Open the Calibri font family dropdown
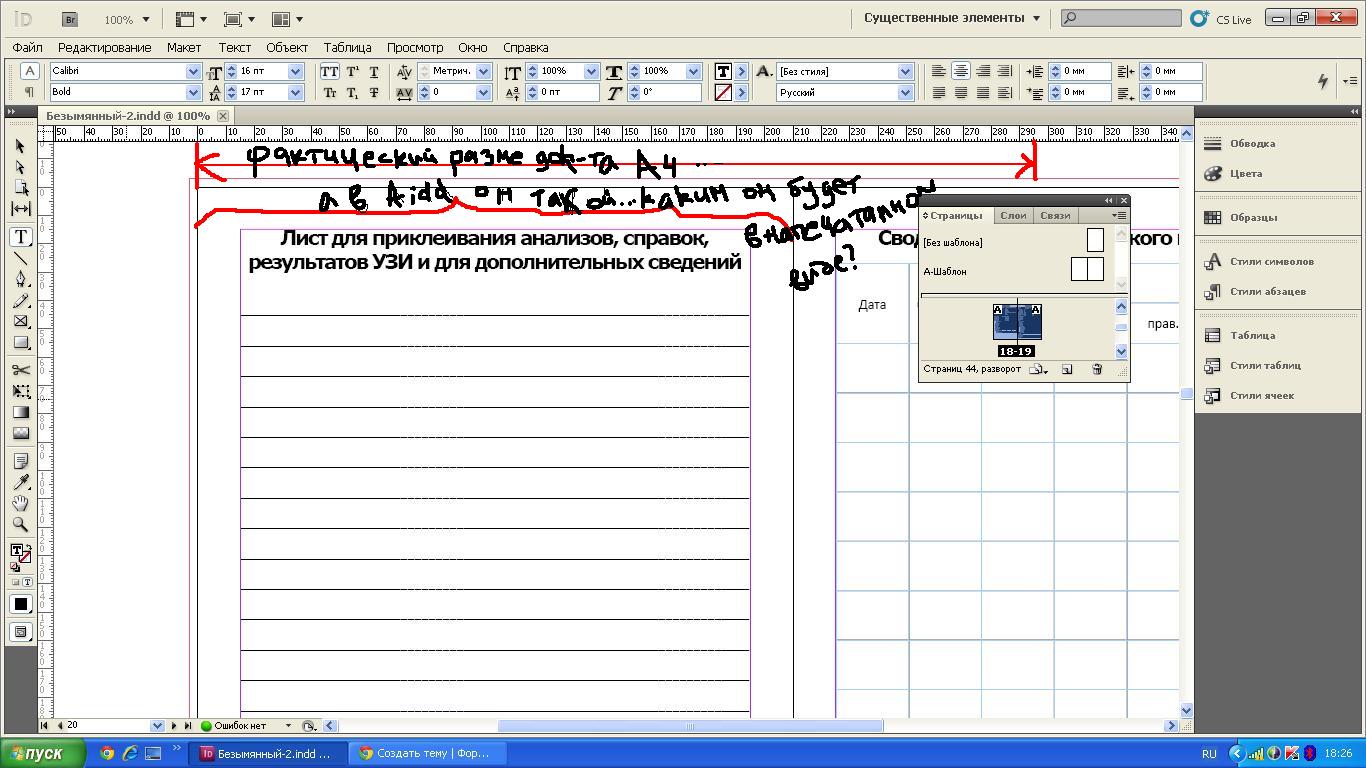Image resolution: width=1366 pixels, height=768 pixels. point(193,71)
